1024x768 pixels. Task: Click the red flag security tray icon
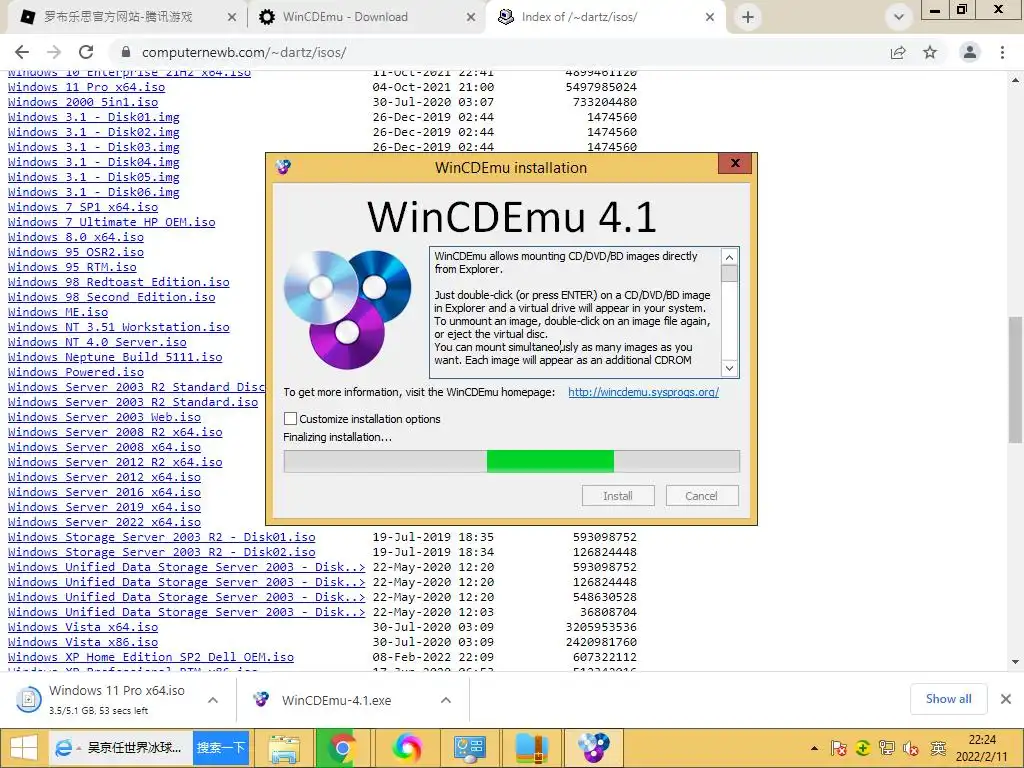click(x=839, y=748)
